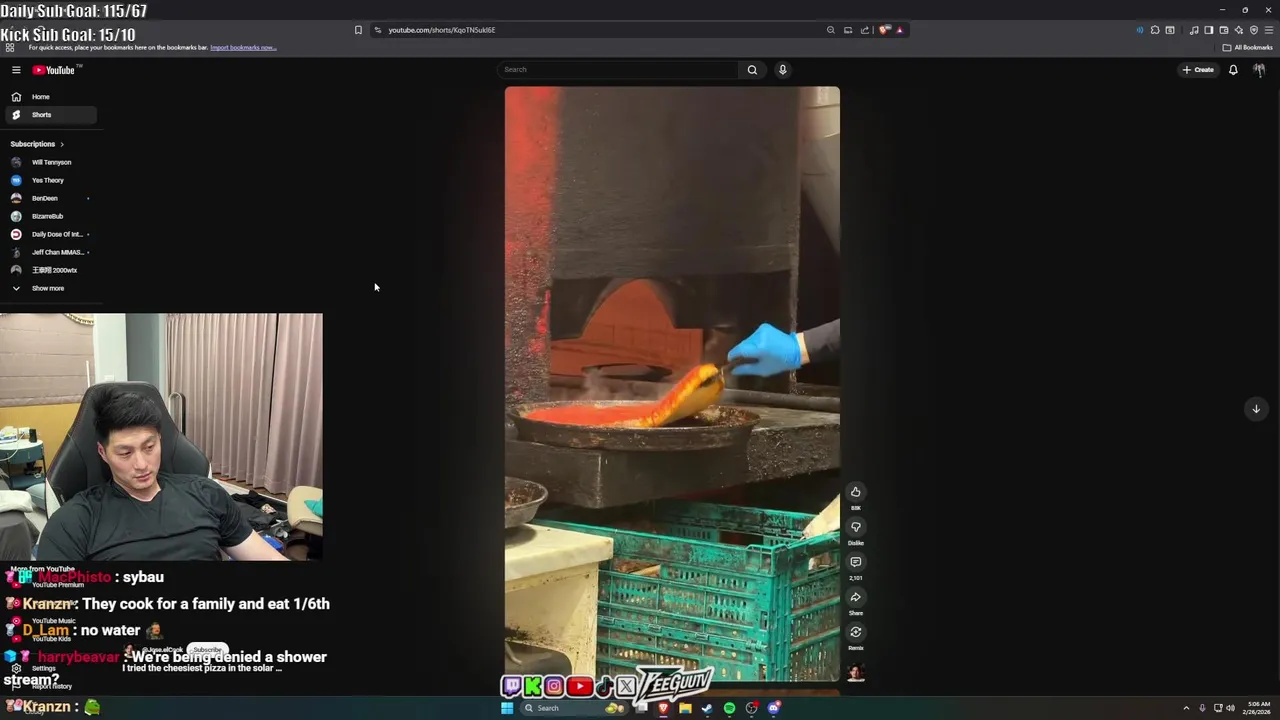Viewport: 1280px width, 720px height.
Task: Open the Will Tennyson subscription channel
Action: pyautogui.click(x=50, y=162)
